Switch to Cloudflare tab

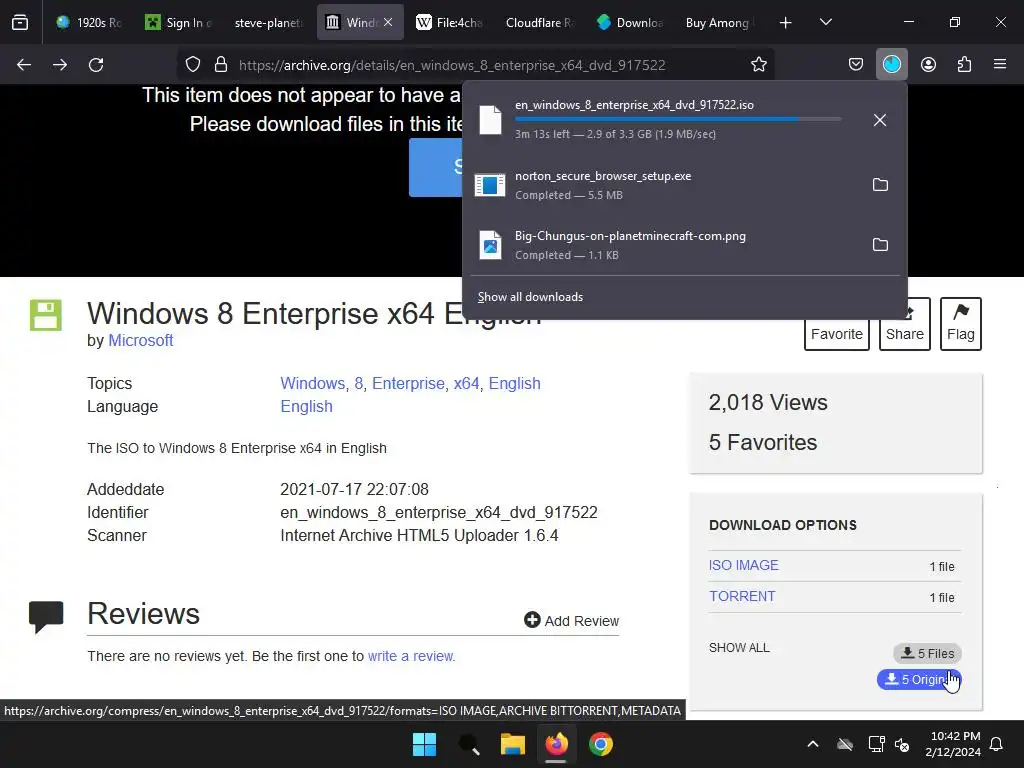(x=539, y=23)
